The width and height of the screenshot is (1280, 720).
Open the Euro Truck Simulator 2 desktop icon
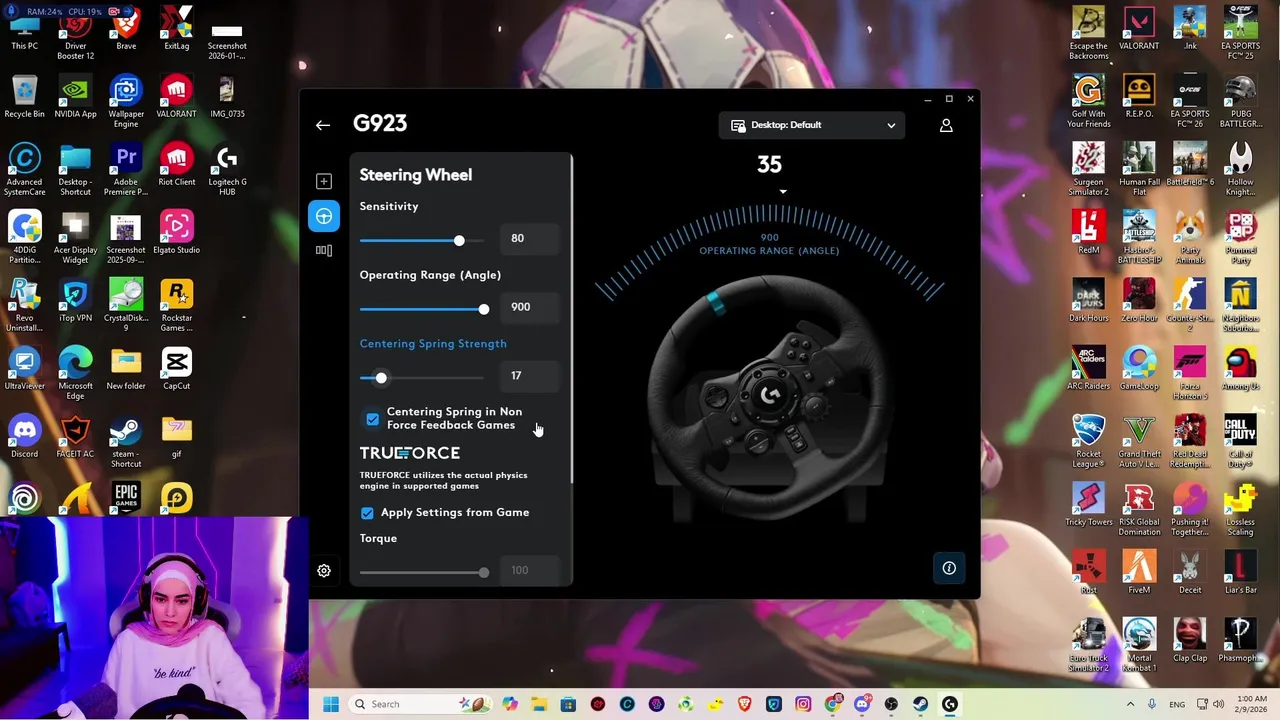(1089, 646)
